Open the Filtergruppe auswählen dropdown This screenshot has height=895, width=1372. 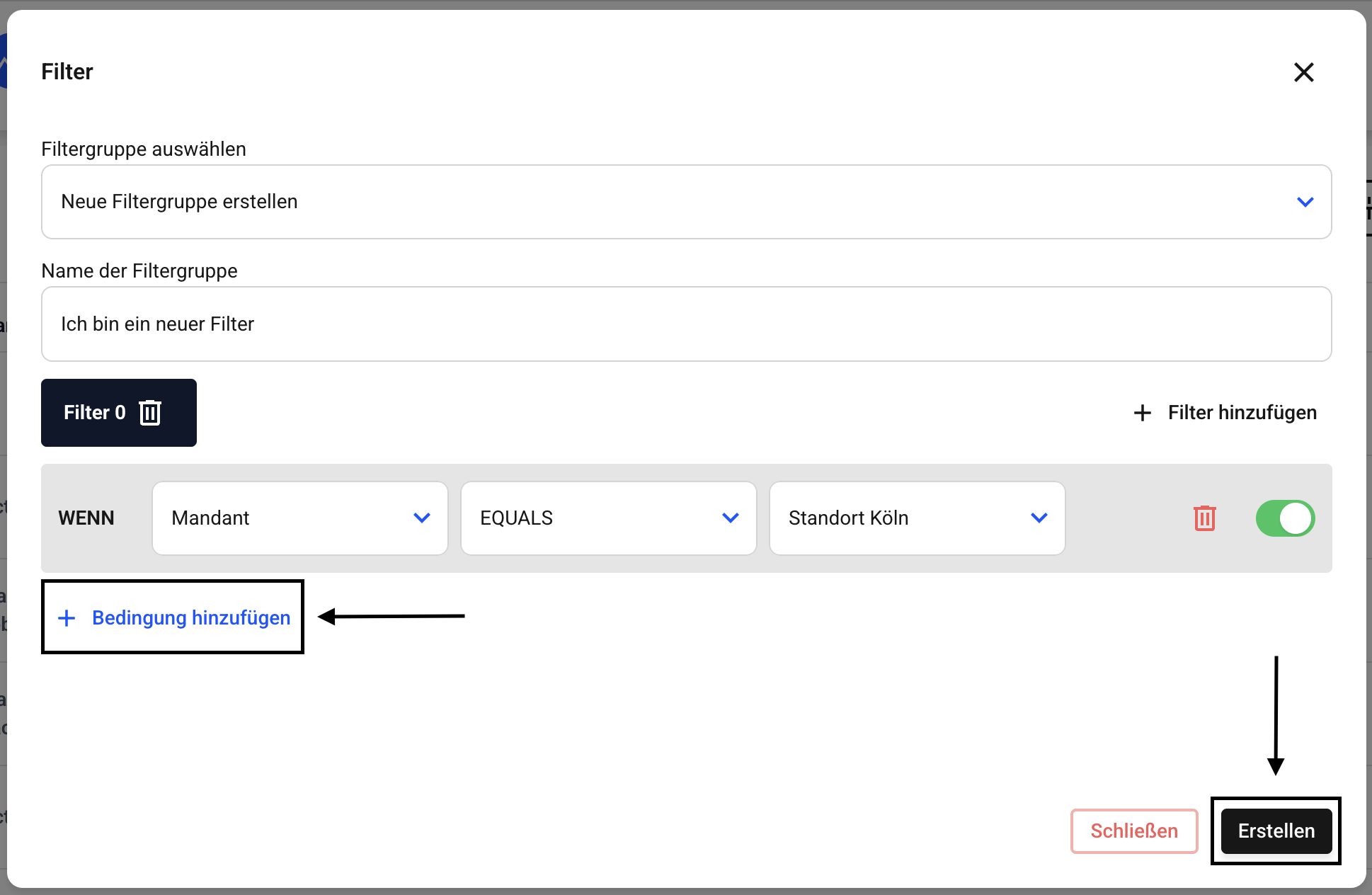[685, 202]
